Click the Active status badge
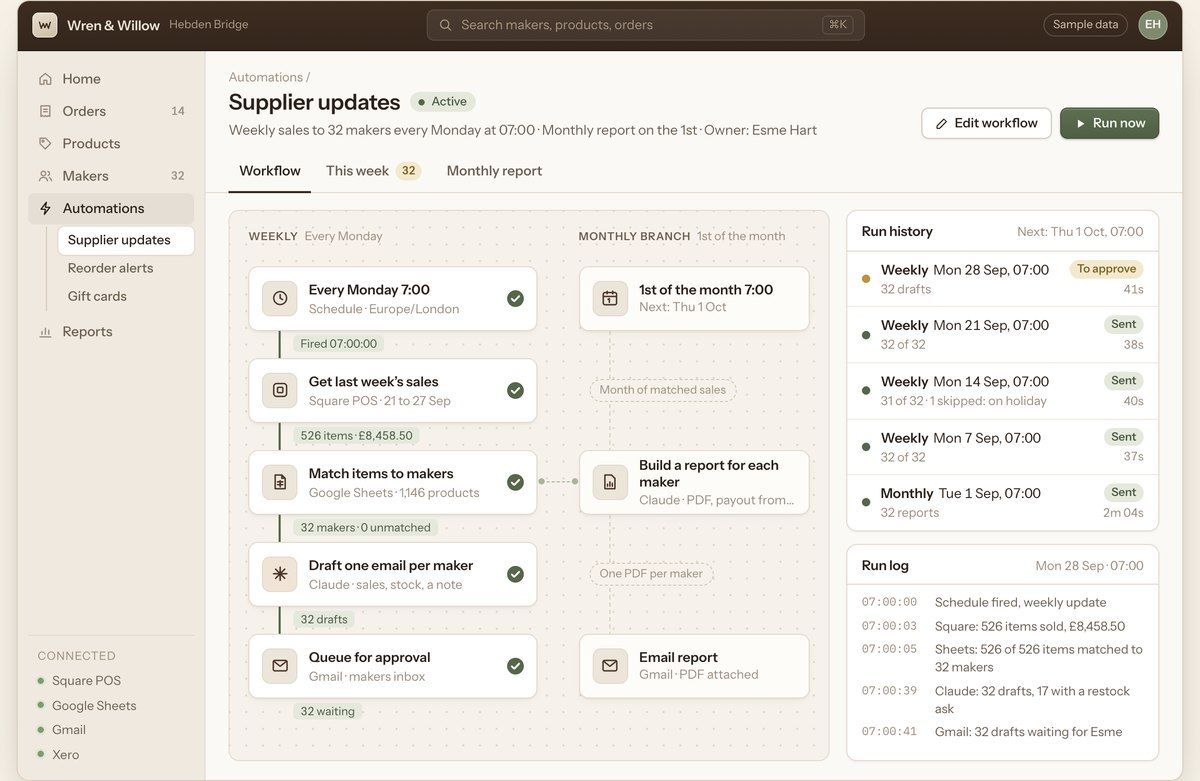1200x781 pixels. [443, 101]
